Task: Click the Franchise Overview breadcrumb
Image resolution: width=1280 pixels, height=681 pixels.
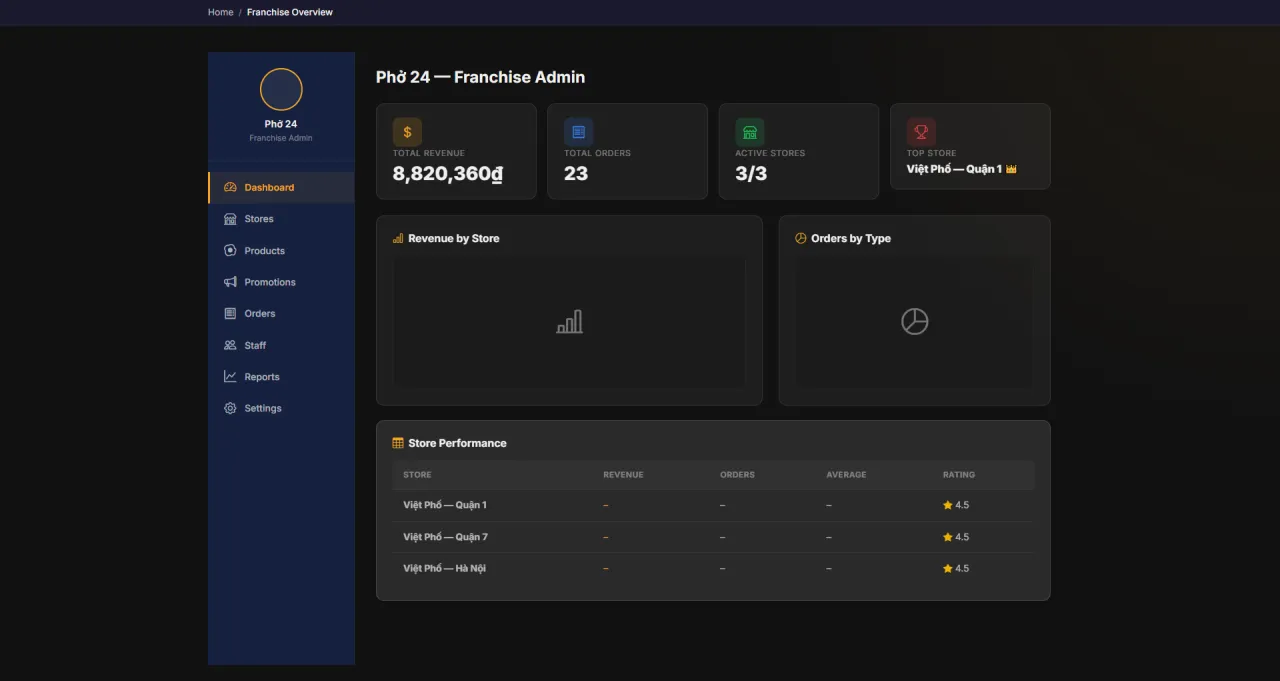Action: 290,12
